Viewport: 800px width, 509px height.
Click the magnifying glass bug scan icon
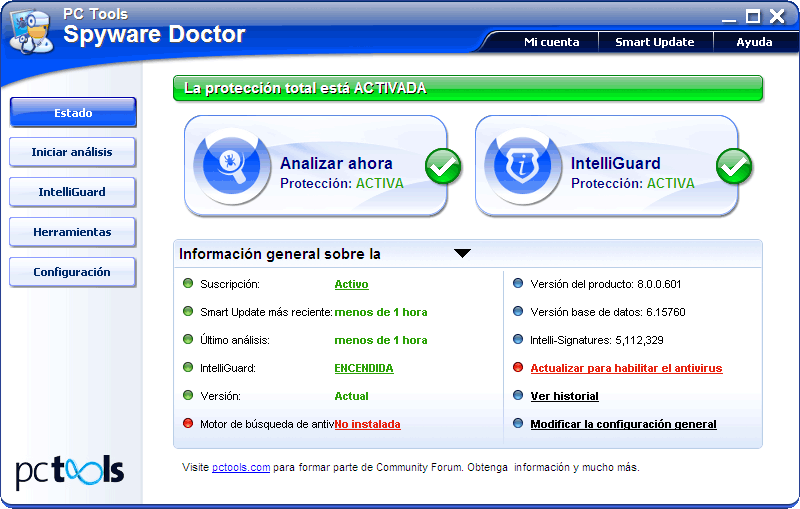[232, 165]
